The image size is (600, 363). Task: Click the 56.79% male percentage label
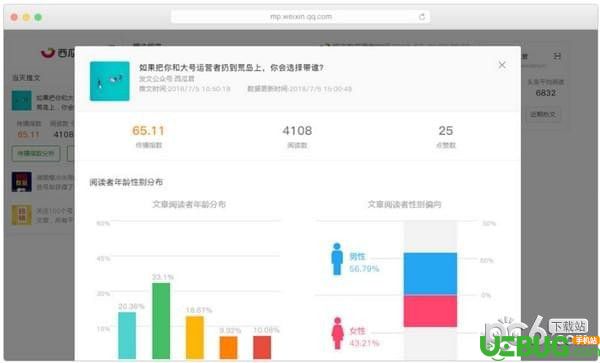(364, 269)
